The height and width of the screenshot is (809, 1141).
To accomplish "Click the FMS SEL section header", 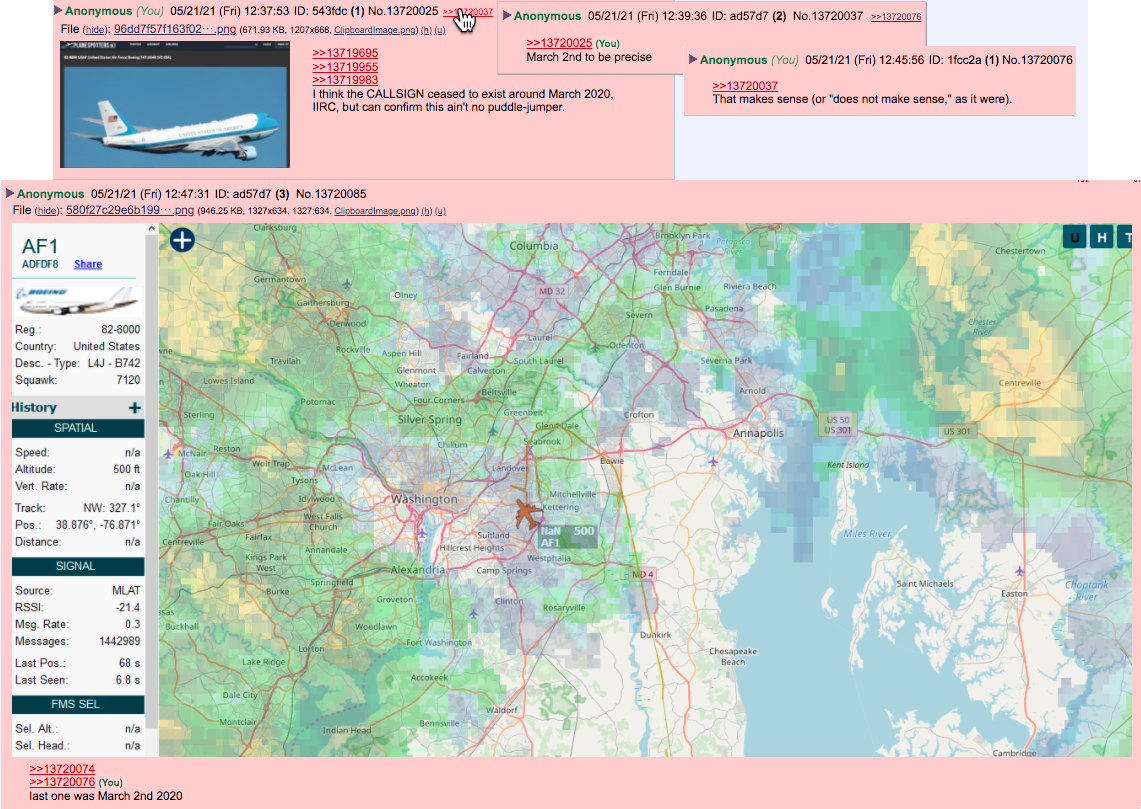I will tap(77, 704).
